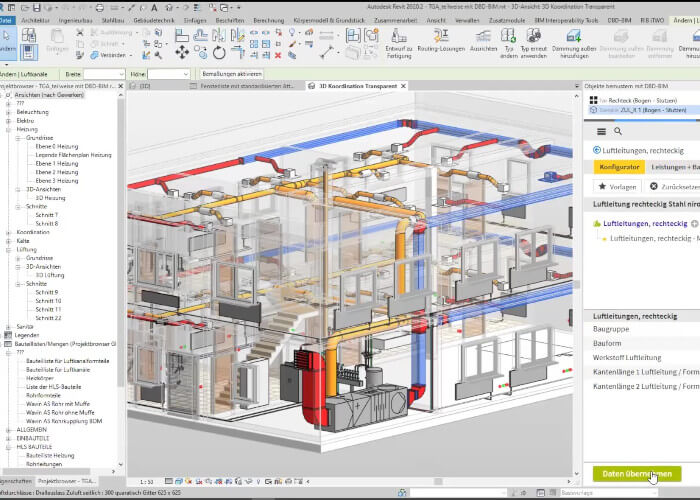
Task: Open the Heizkörper schedule
Action: [40, 379]
